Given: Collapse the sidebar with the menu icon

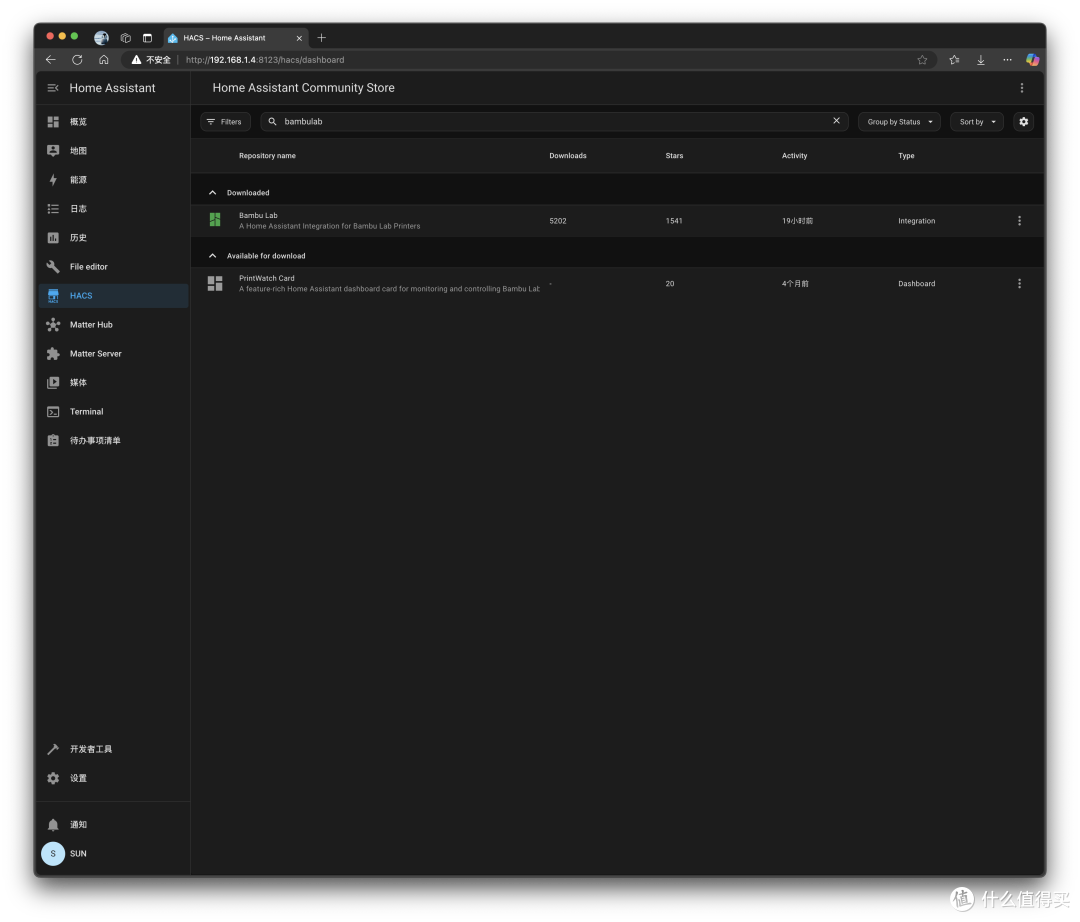Looking at the screenshot, I should 53,88.
